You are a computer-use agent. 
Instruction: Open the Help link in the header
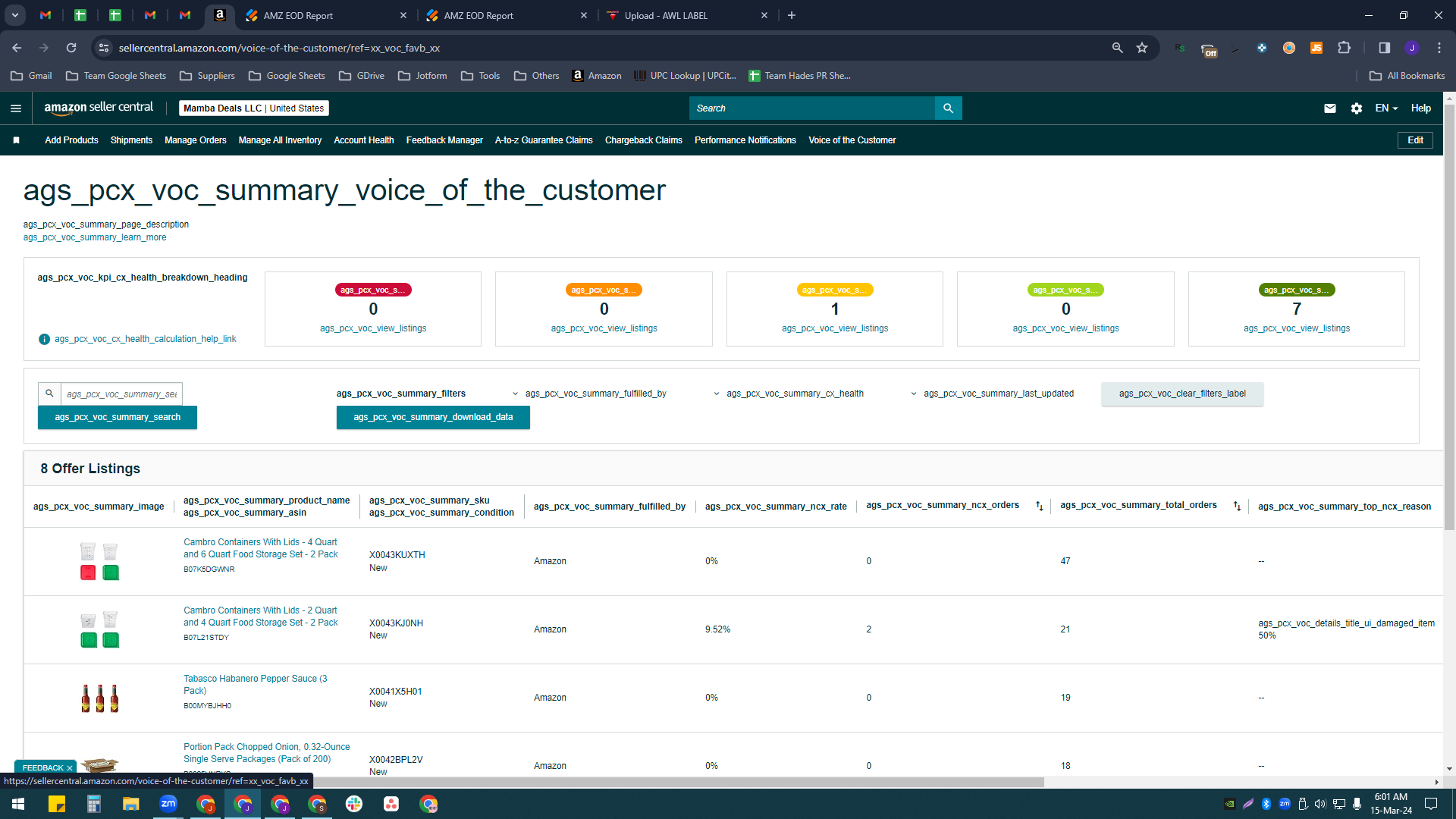[x=1421, y=108]
